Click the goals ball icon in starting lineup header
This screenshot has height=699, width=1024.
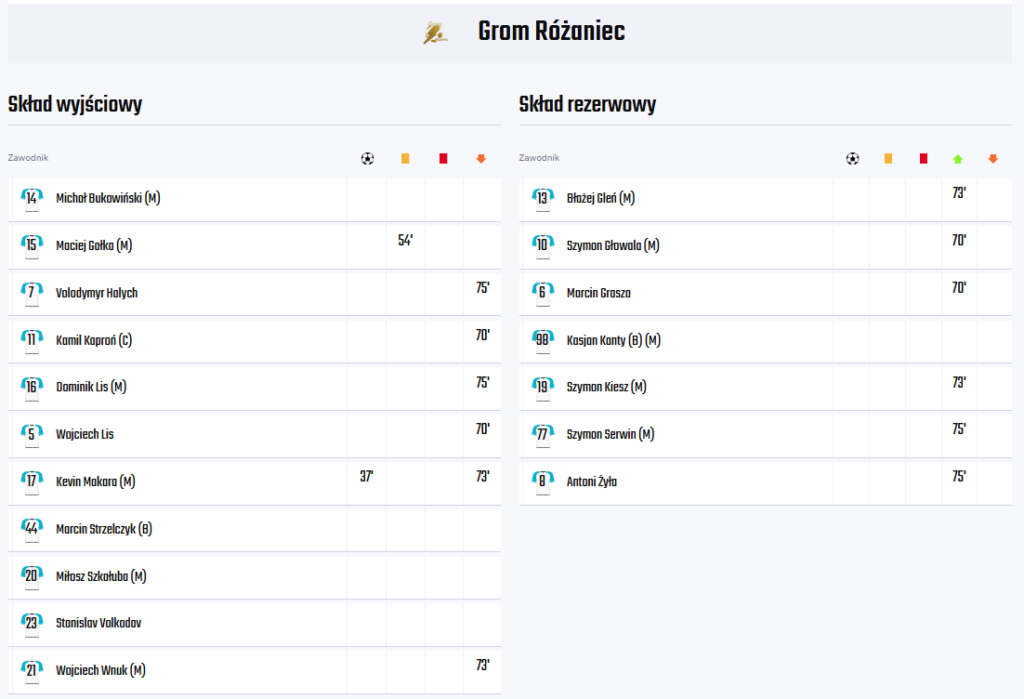click(x=368, y=159)
